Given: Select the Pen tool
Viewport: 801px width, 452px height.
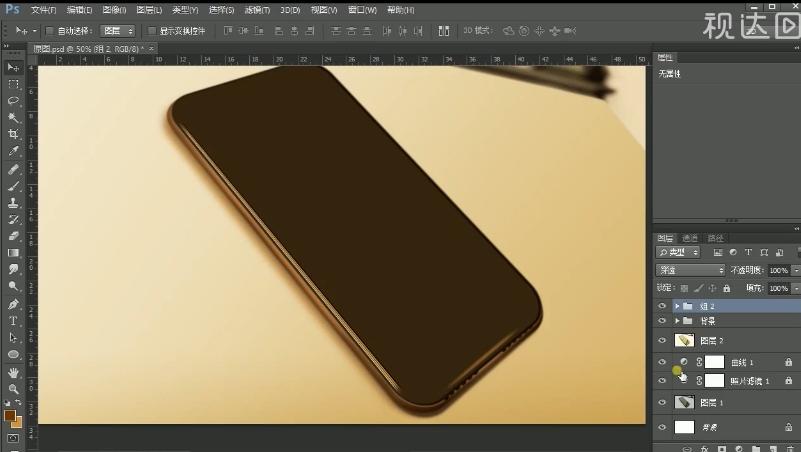Looking at the screenshot, I should point(13,303).
